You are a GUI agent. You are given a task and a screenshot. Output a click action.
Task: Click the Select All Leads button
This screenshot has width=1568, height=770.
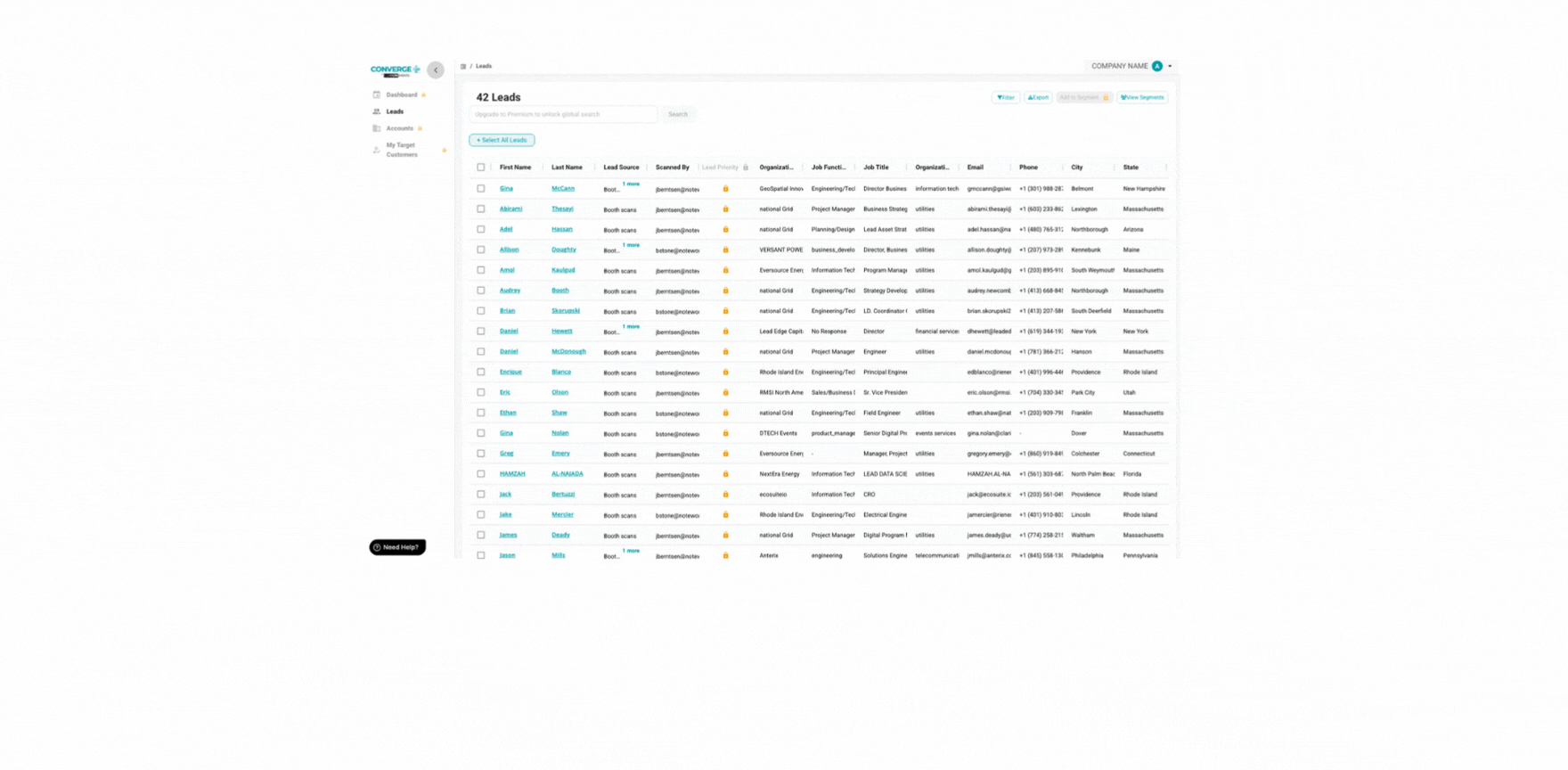(502, 140)
